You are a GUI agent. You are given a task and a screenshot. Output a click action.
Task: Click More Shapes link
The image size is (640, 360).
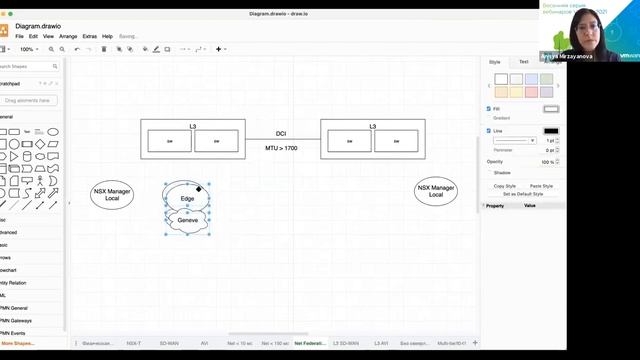coord(18,343)
